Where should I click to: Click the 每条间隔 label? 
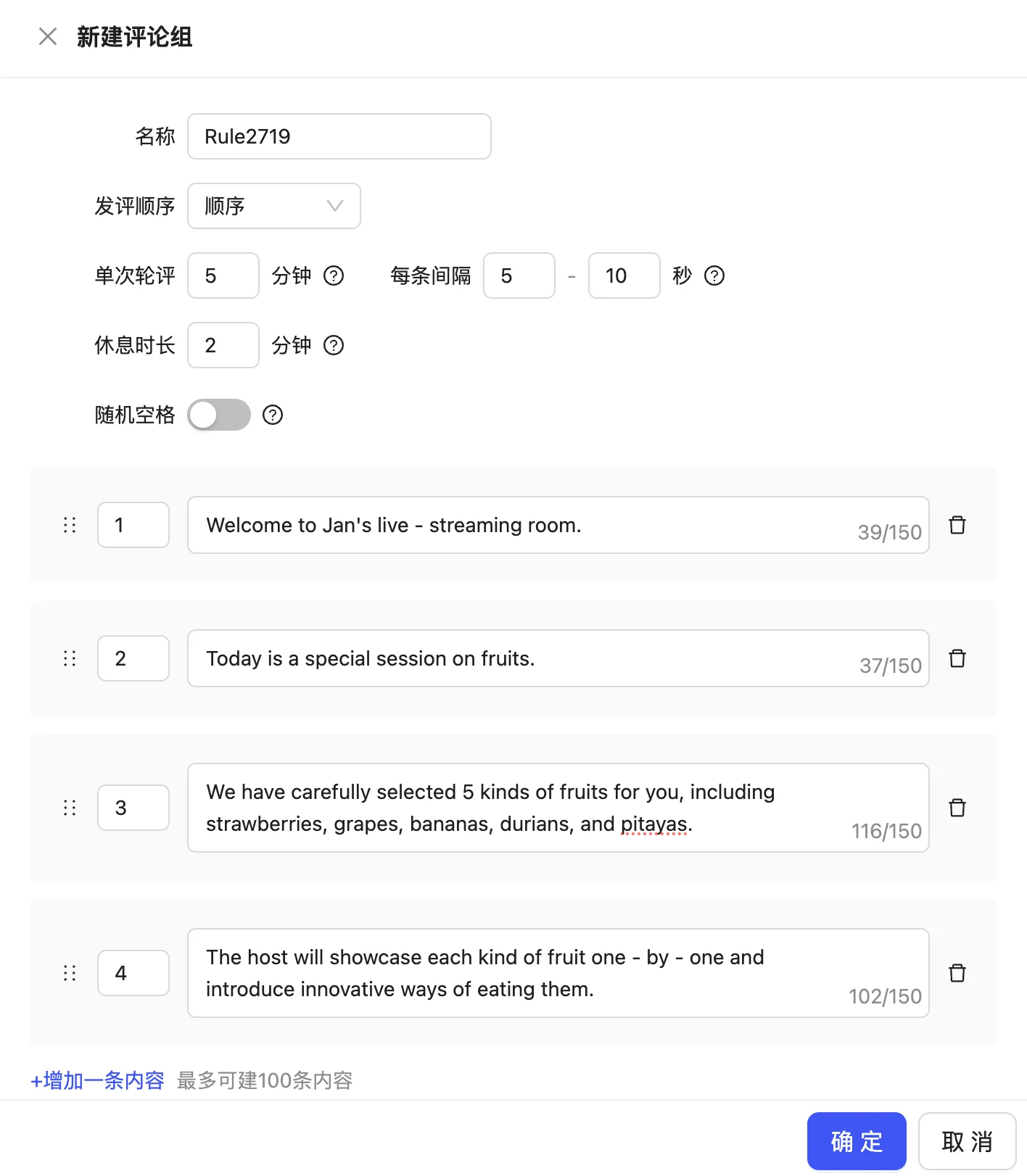(x=431, y=276)
